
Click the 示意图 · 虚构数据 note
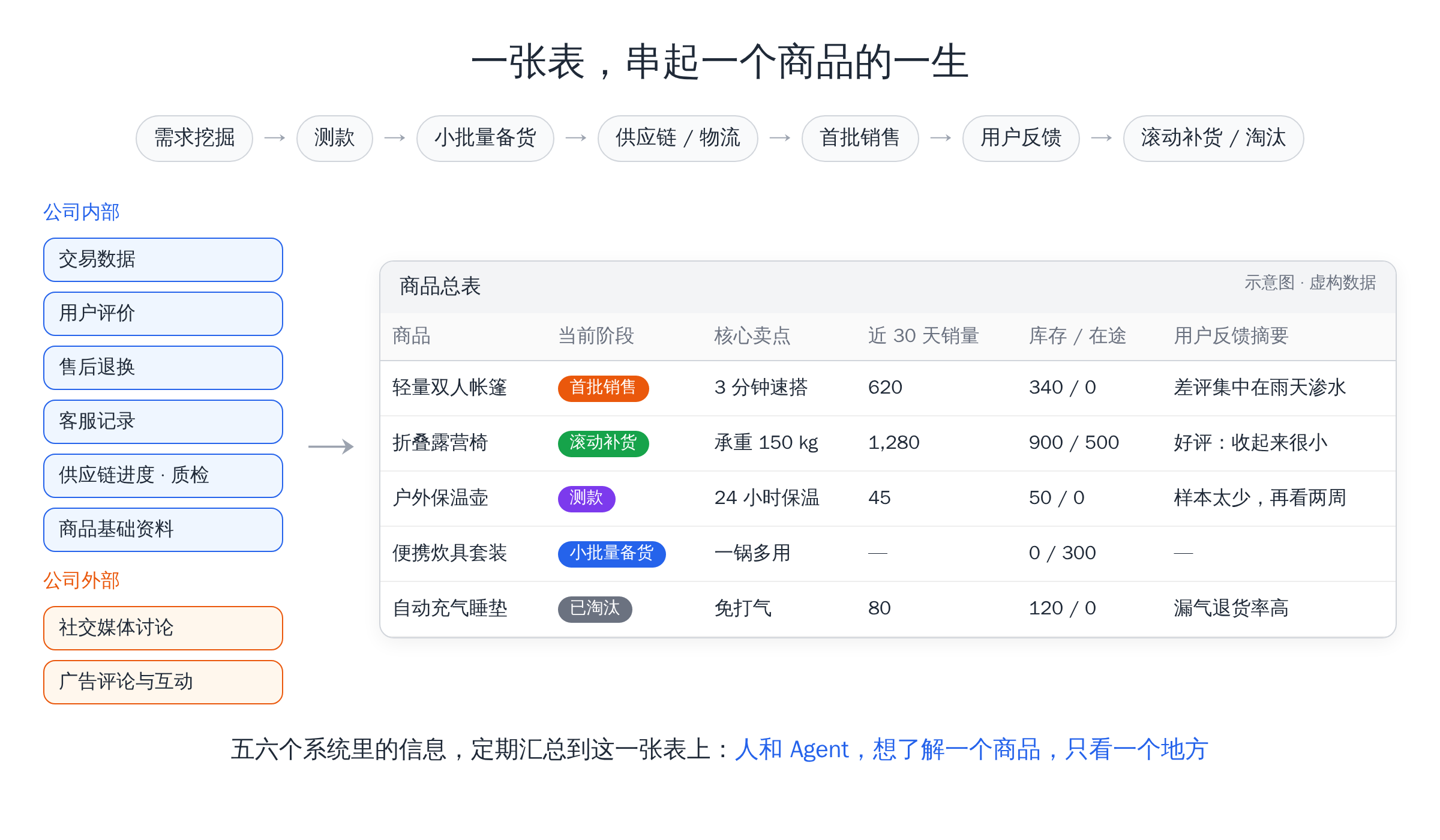tap(1310, 283)
